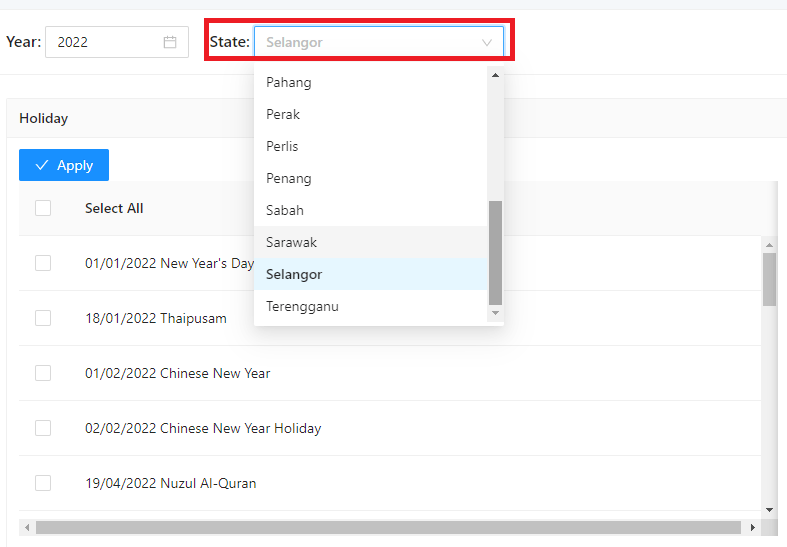787x547 pixels.
Task: Select Pahang from the state list
Action: (x=289, y=82)
